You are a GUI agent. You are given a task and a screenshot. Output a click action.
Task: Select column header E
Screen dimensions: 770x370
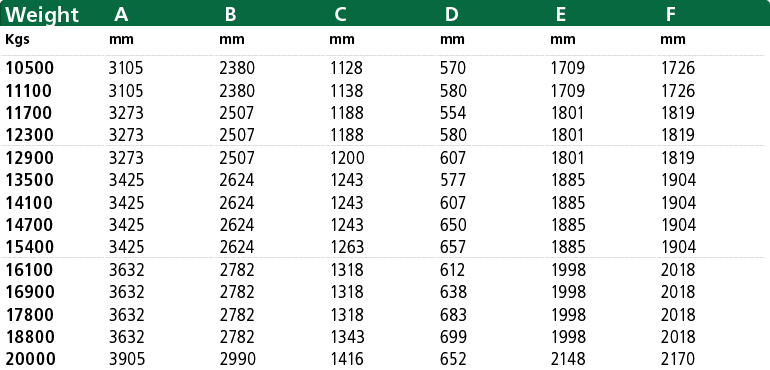coord(561,15)
